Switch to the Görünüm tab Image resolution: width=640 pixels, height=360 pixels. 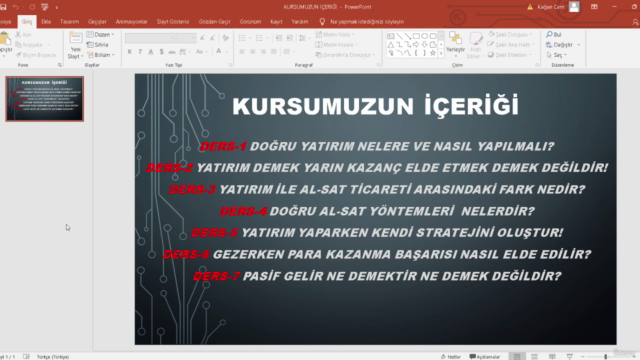[x=250, y=22]
